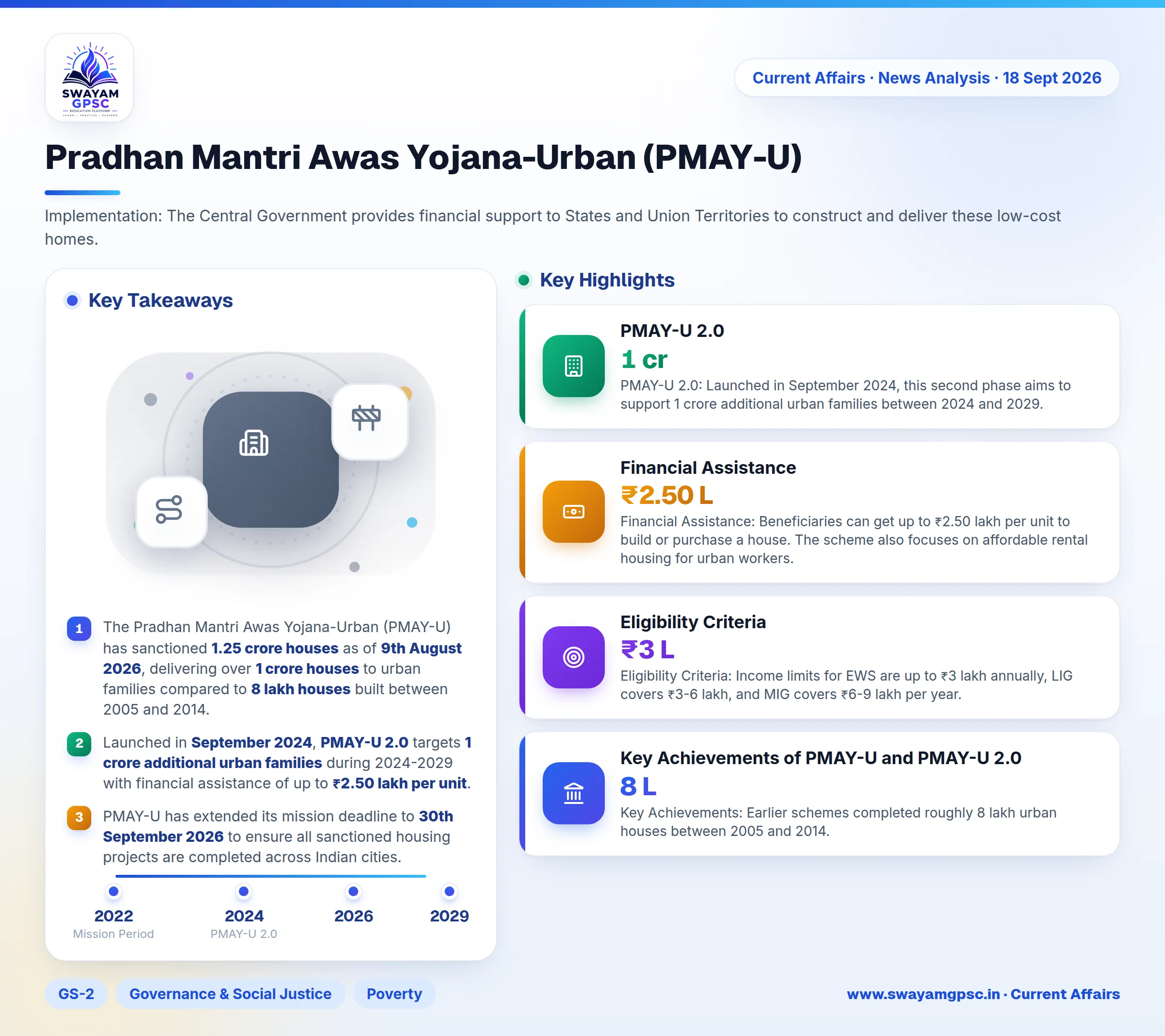This screenshot has height=1036, width=1165.
Task: Select the 2022 Mission Period timeline marker
Action: 114,891
